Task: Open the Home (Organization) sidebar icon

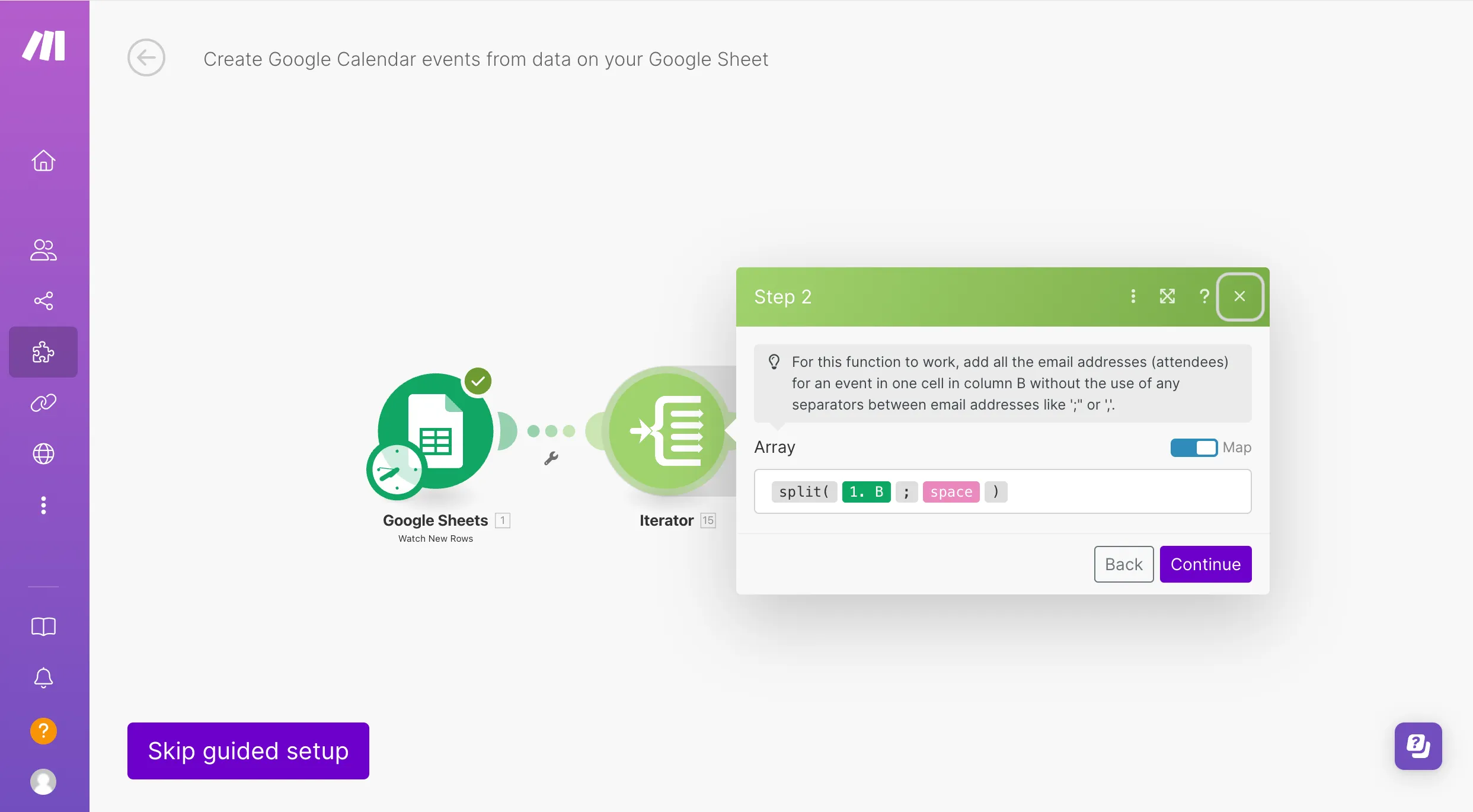Action: pos(43,161)
